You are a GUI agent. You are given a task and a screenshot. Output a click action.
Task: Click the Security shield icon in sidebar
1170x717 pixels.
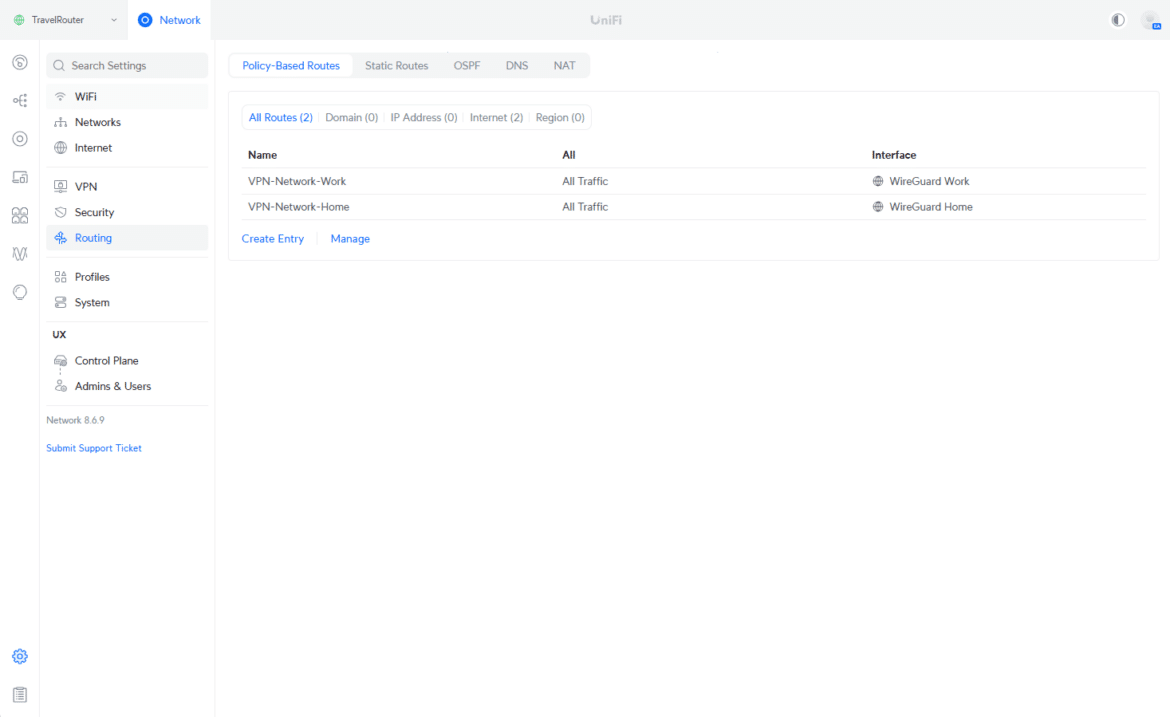point(60,212)
